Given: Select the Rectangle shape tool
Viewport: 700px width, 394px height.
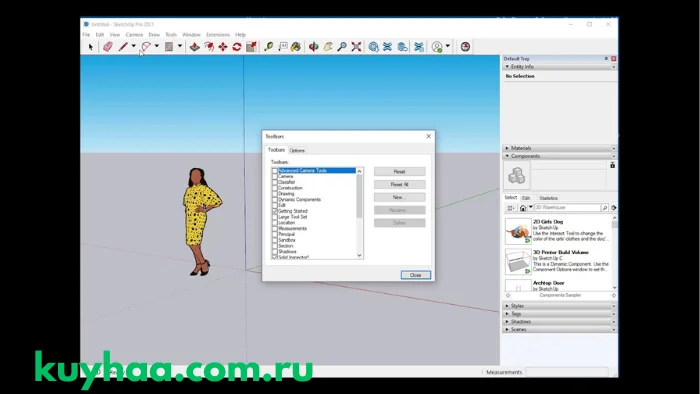Looking at the screenshot, I should point(169,47).
